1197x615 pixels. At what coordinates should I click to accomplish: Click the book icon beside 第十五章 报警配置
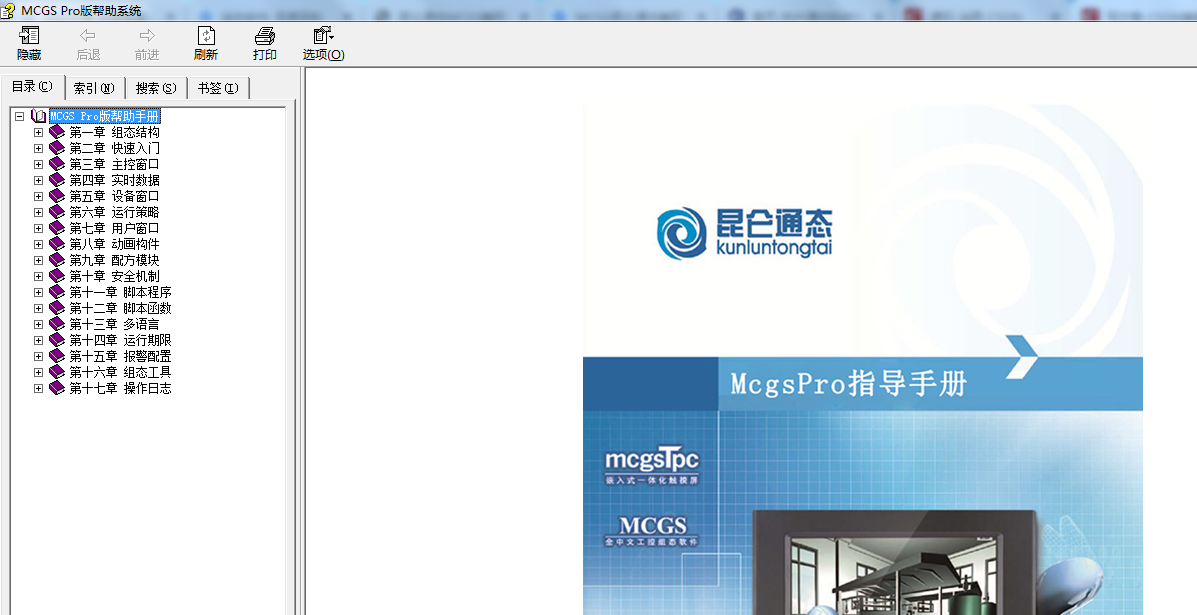56,356
